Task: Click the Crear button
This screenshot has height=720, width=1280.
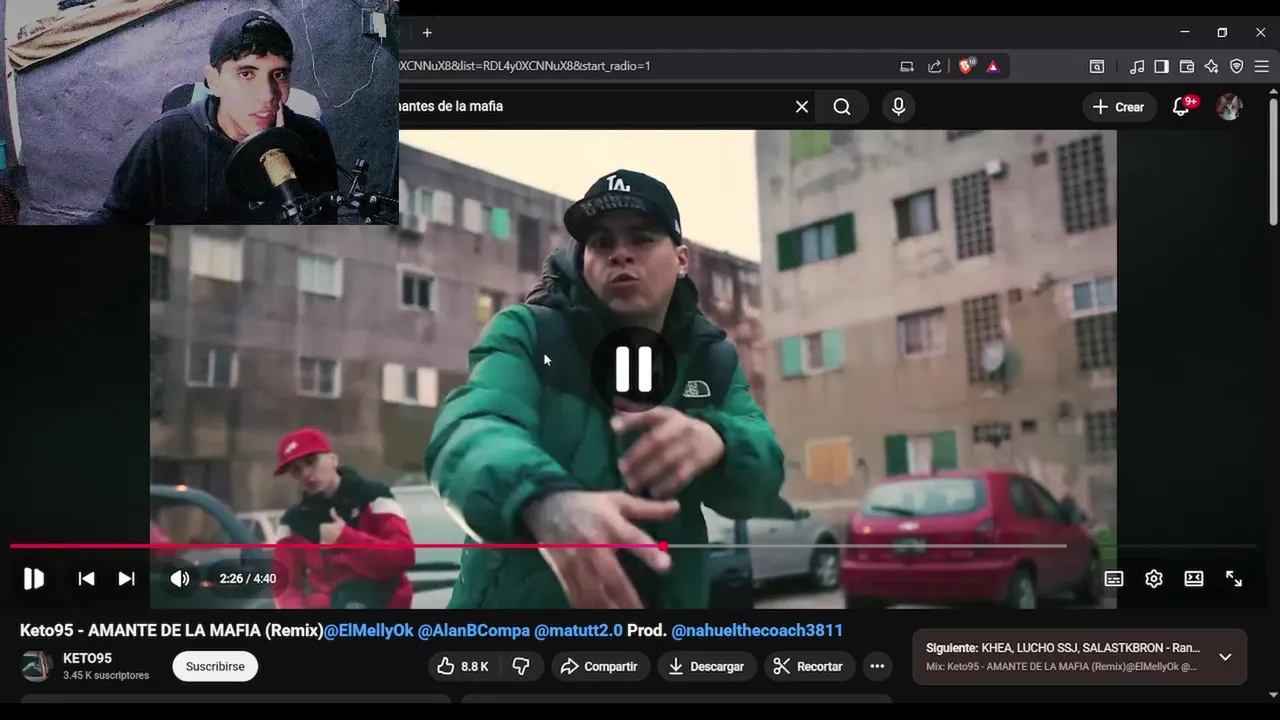Action: [1119, 107]
